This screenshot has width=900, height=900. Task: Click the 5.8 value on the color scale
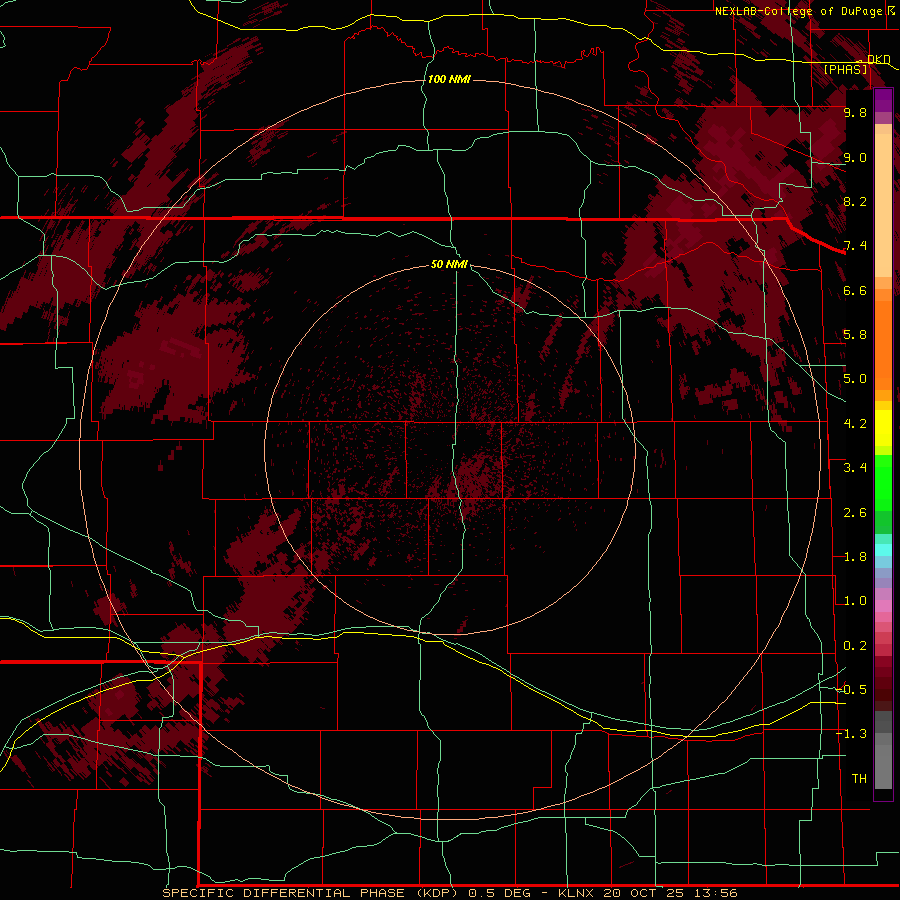pos(855,335)
